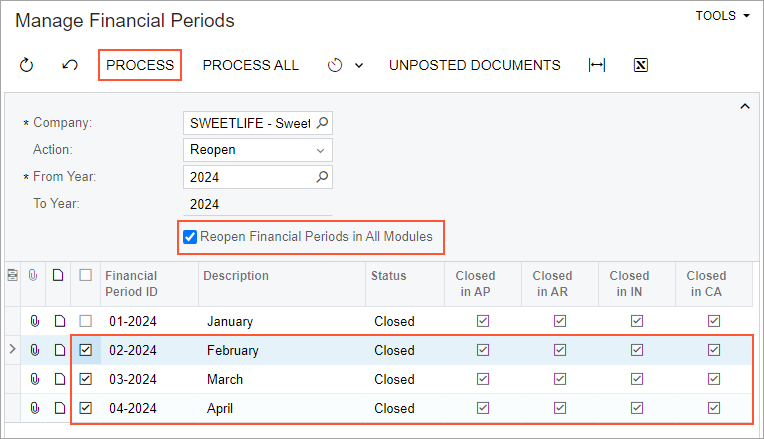
Task: Select the 01-2024 January row checkbox
Action: point(86,321)
